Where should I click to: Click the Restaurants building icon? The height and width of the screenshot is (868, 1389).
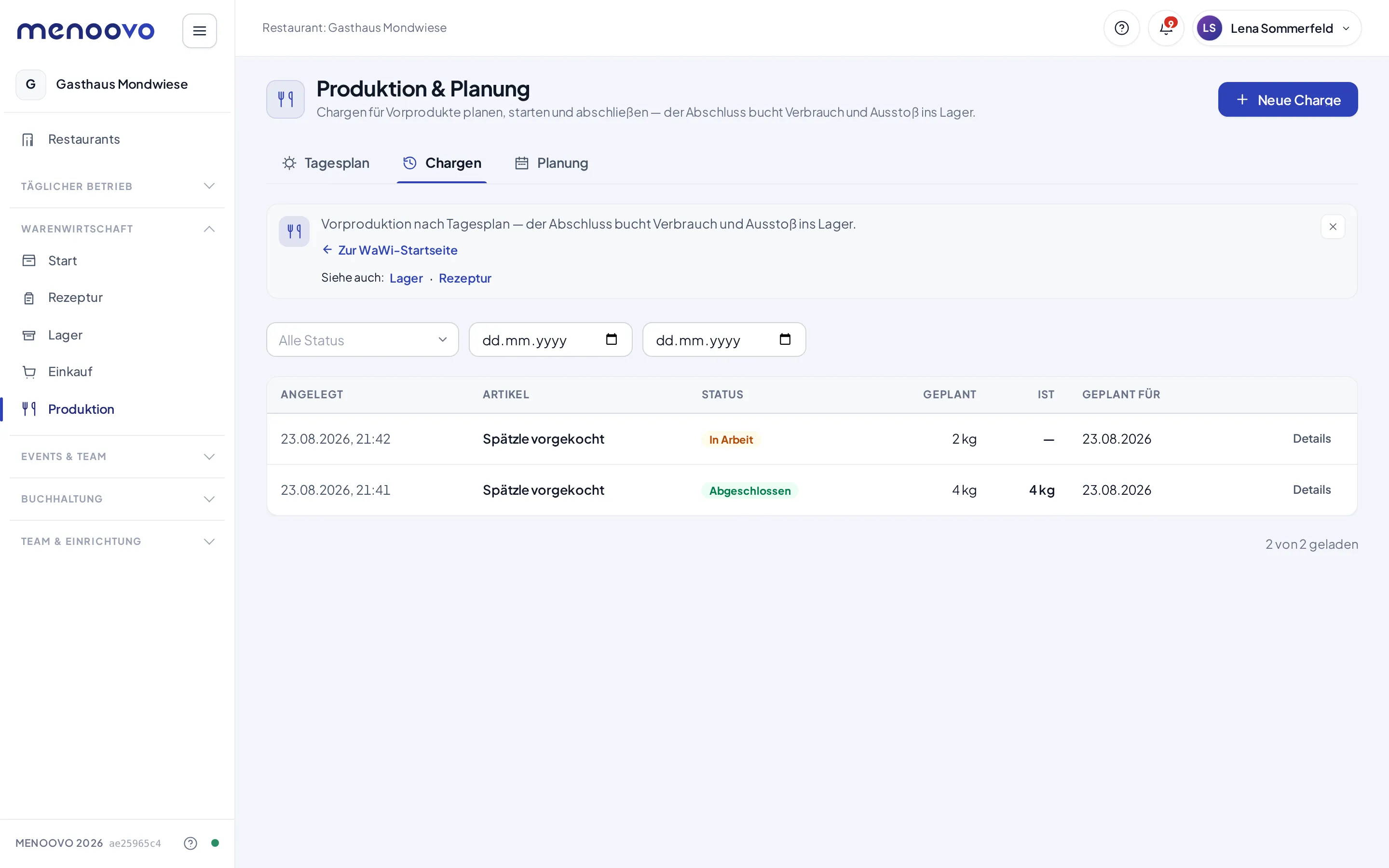pos(28,139)
